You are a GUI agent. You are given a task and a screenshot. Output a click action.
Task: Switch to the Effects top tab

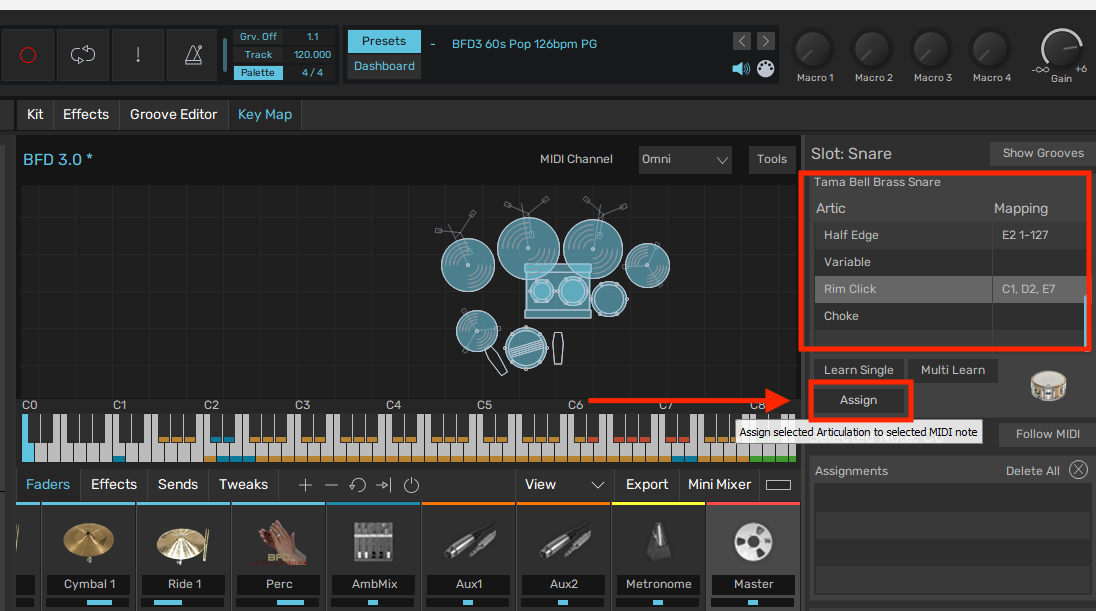click(86, 115)
